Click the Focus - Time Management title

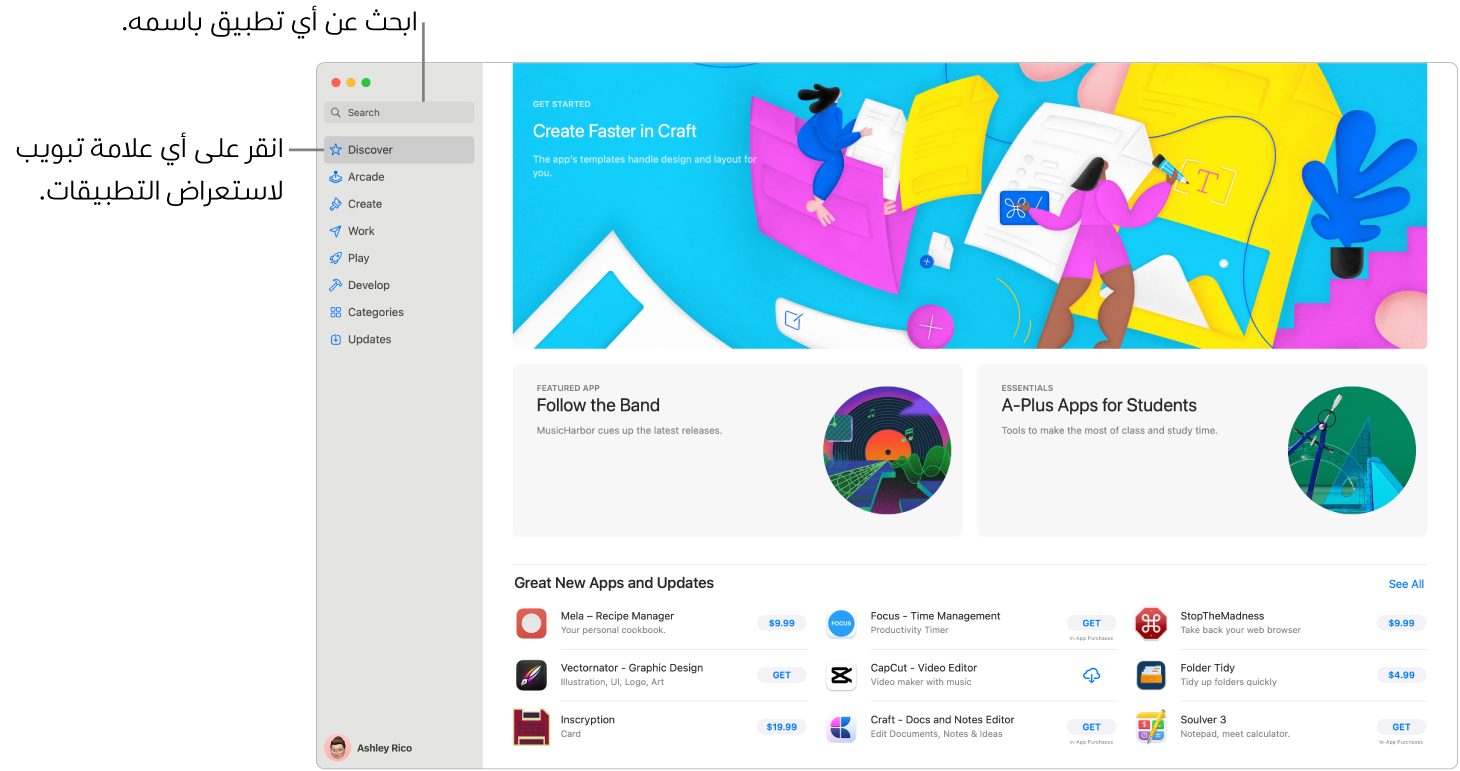935,616
